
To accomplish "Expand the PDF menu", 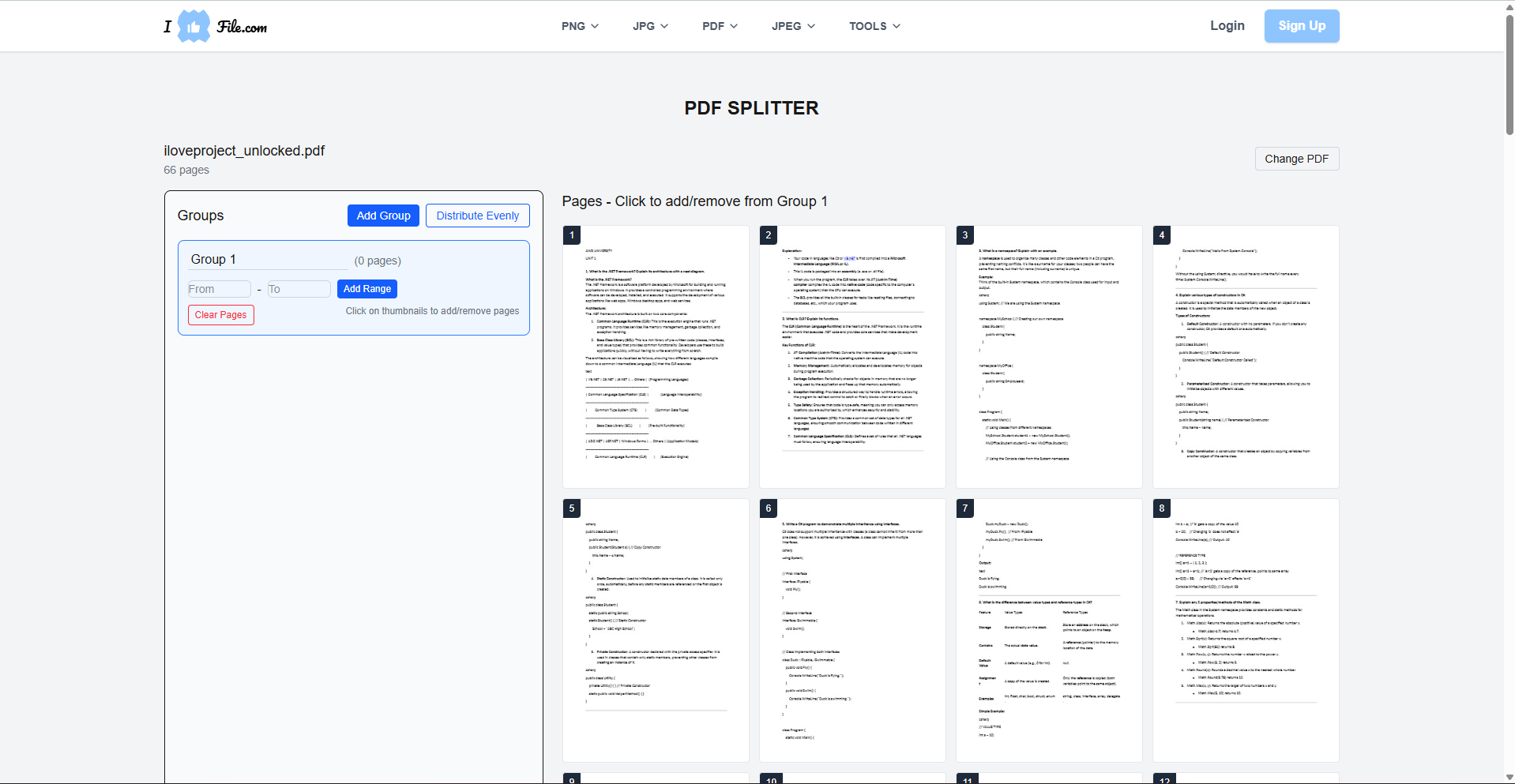I will pos(719,26).
